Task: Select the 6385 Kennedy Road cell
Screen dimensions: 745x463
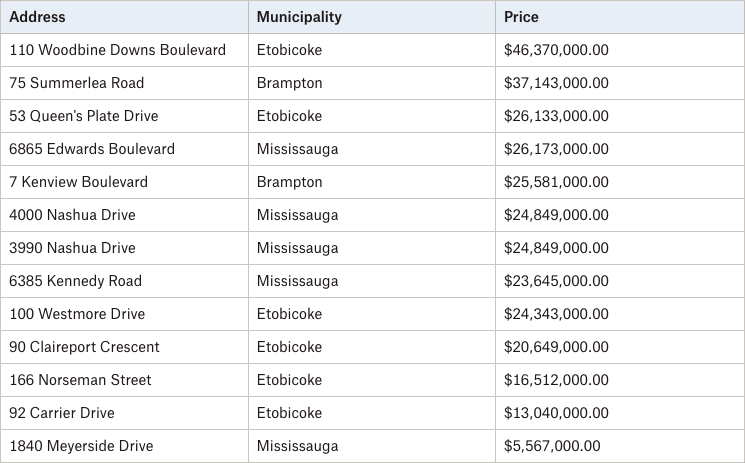Action: (x=124, y=281)
